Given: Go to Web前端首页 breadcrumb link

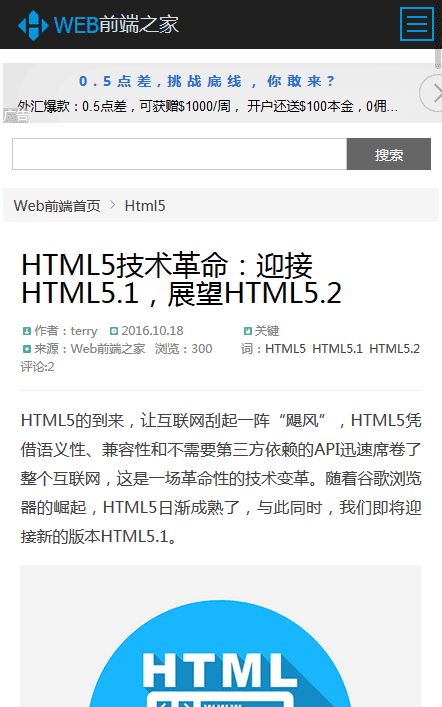Looking at the screenshot, I should click(x=57, y=206).
